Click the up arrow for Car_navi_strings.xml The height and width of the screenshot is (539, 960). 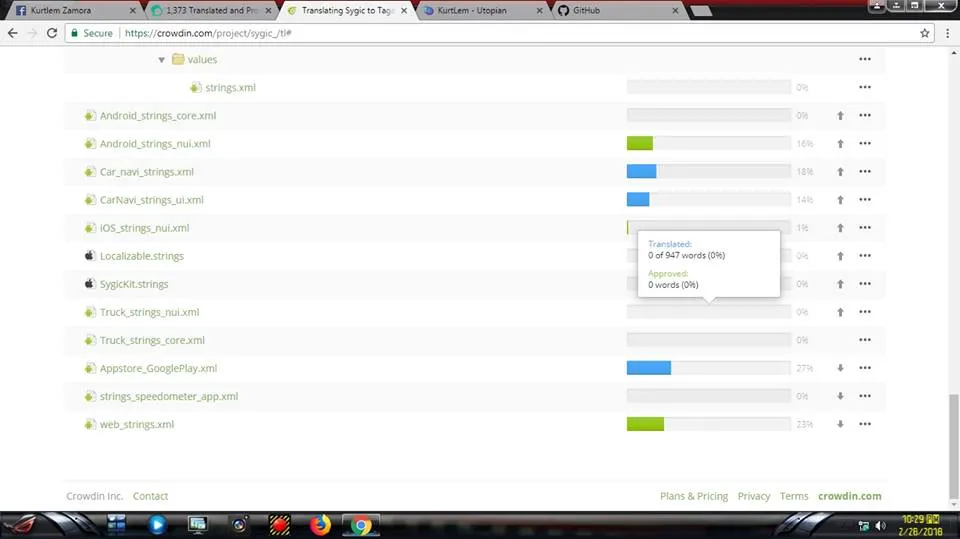[840, 172]
